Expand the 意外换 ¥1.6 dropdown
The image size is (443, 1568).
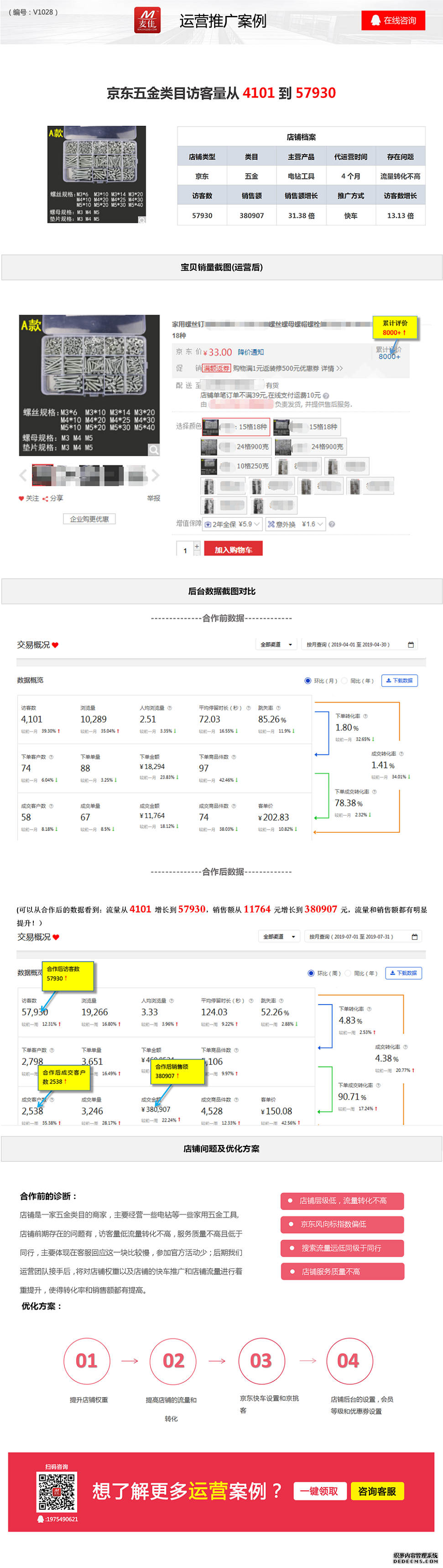coord(296,524)
